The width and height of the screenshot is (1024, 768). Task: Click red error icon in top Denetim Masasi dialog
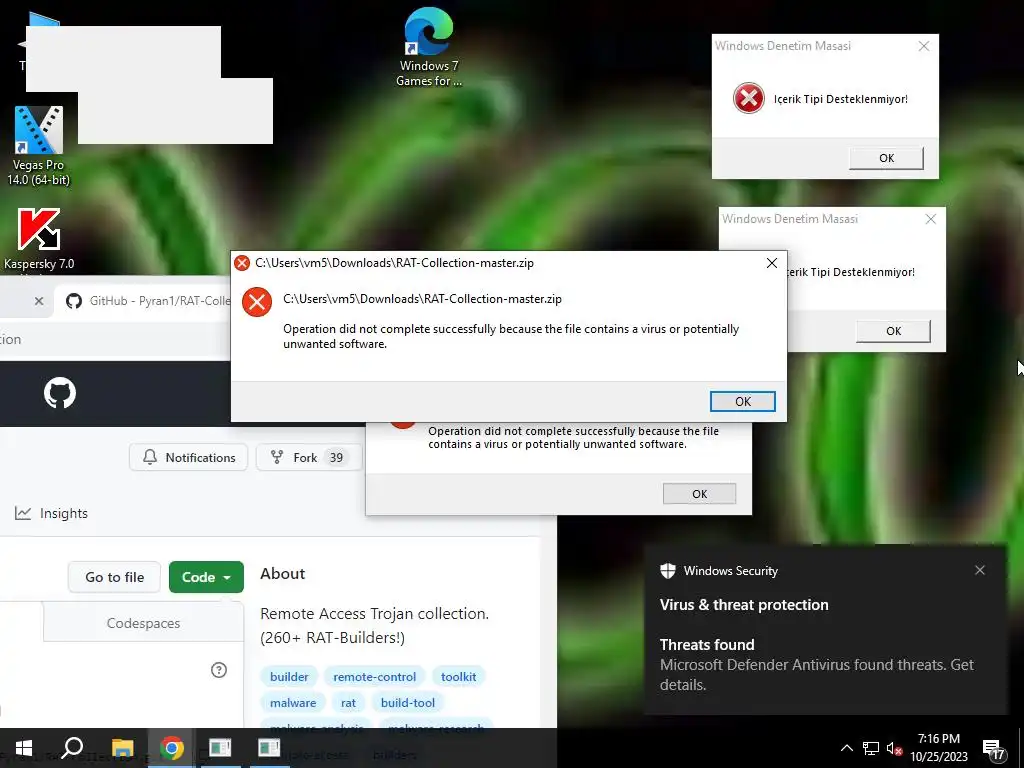[748, 99]
